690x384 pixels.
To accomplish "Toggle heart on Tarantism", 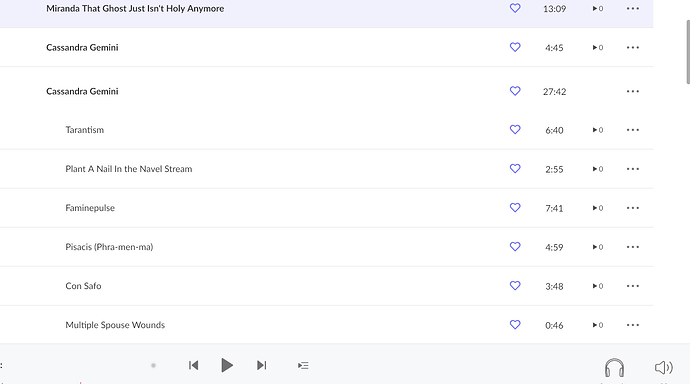I will 515,130.
